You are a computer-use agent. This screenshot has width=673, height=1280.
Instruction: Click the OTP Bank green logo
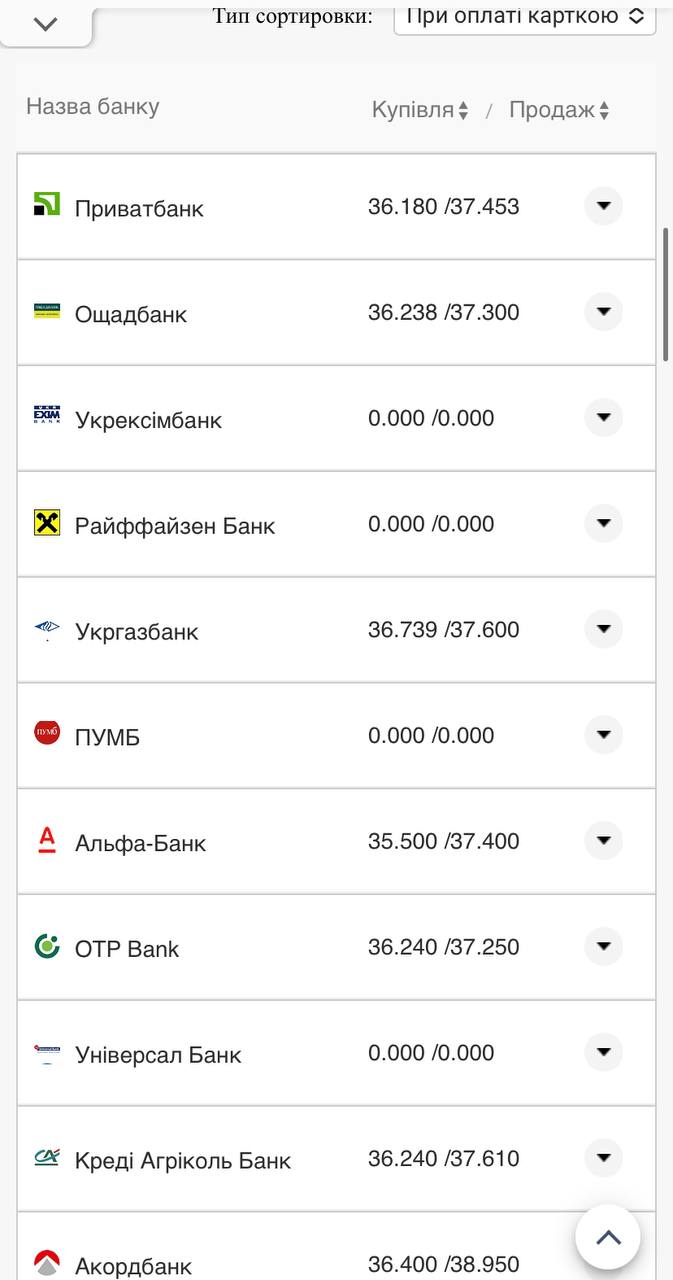tap(47, 945)
